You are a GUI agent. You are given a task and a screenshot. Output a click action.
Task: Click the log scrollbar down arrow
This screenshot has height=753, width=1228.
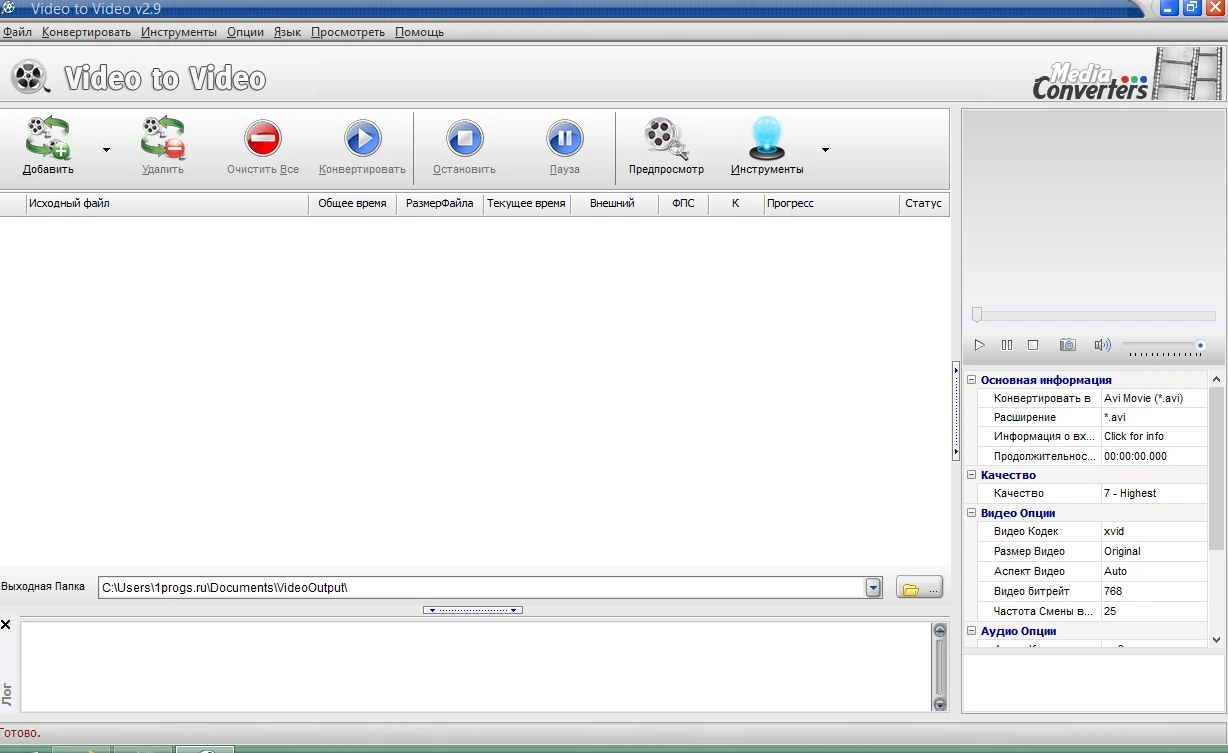pos(940,704)
